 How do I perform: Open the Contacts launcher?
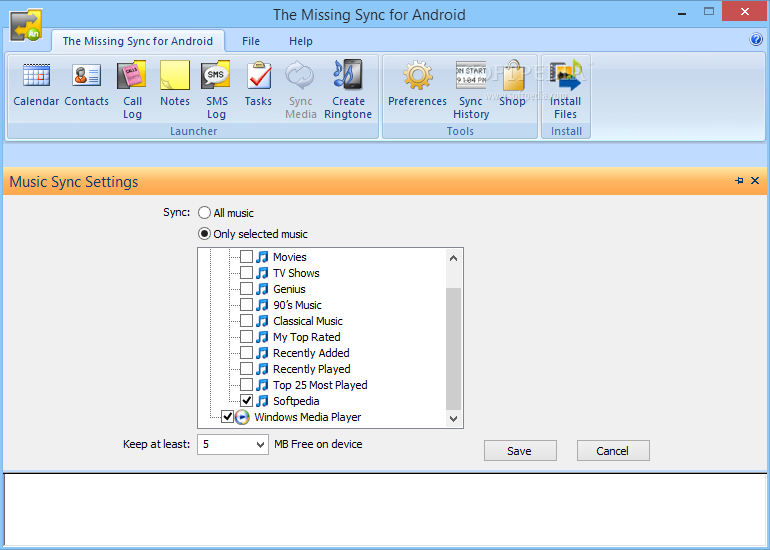point(86,85)
